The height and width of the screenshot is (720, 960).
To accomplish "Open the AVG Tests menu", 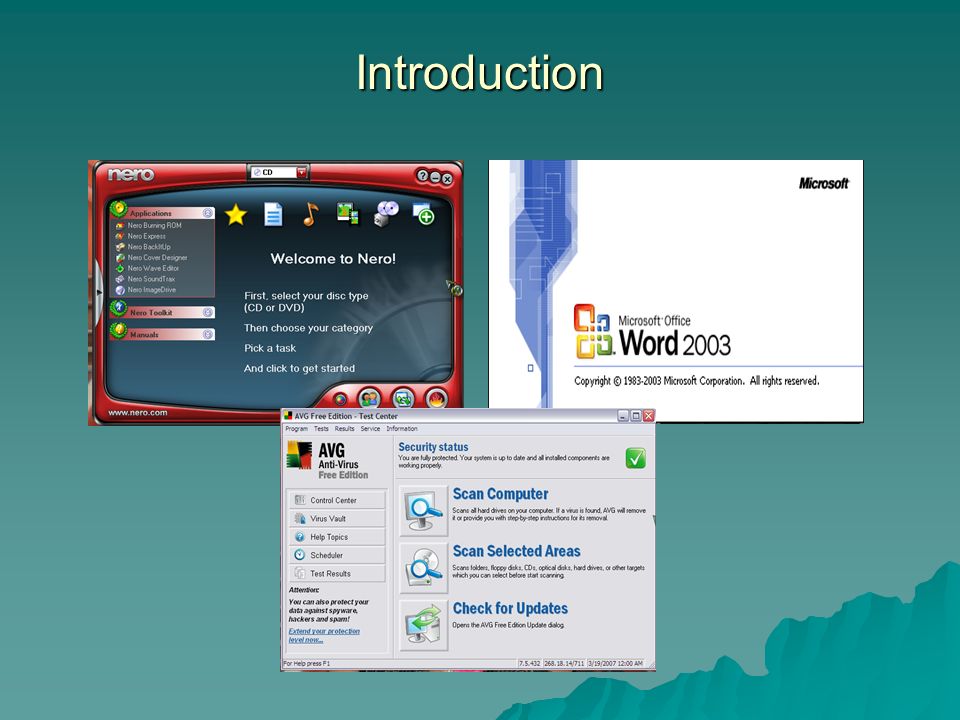I will (x=321, y=429).
